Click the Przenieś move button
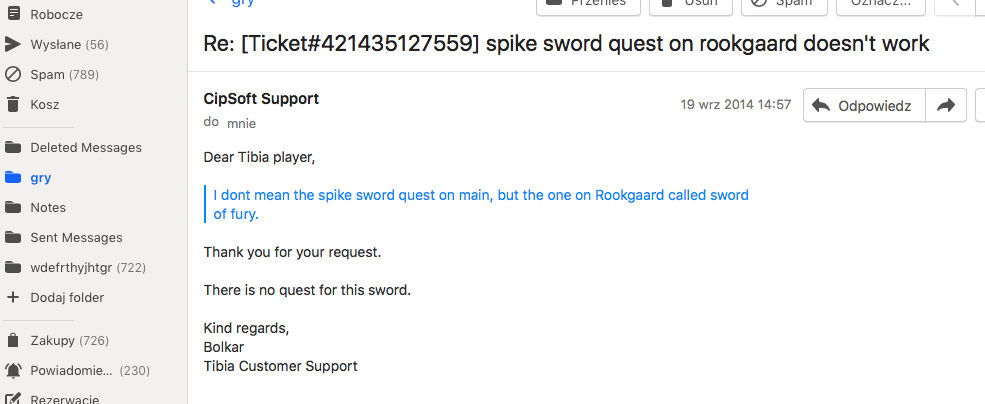Image resolution: width=985 pixels, height=404 pixels. (x=588, y=5)
